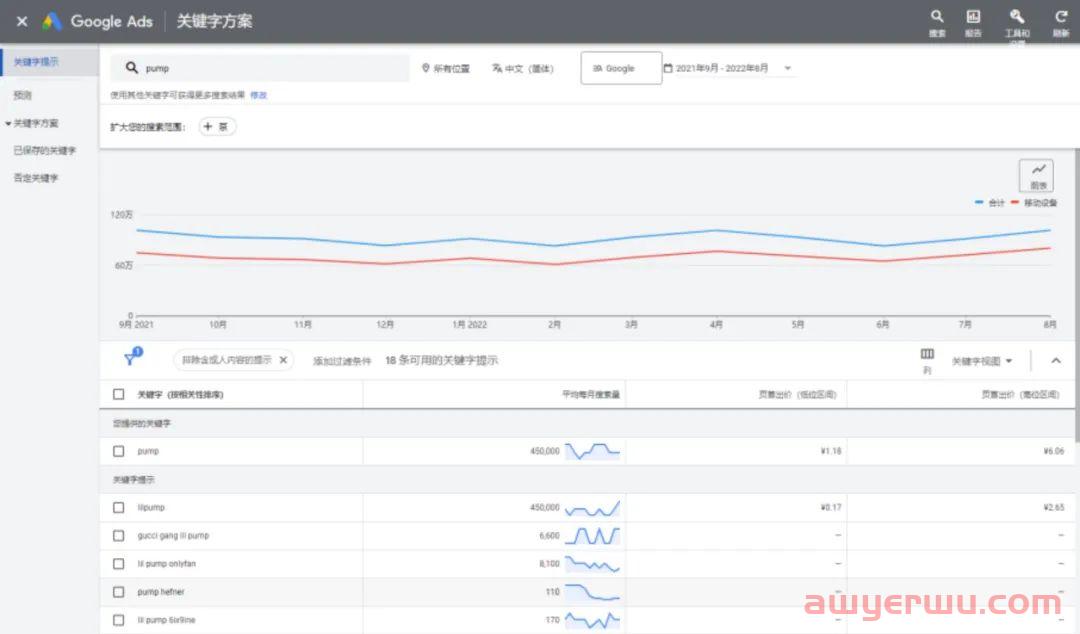Open saved keywords in the sidebar
1080x634 pixels.
[x=44, y=150]
